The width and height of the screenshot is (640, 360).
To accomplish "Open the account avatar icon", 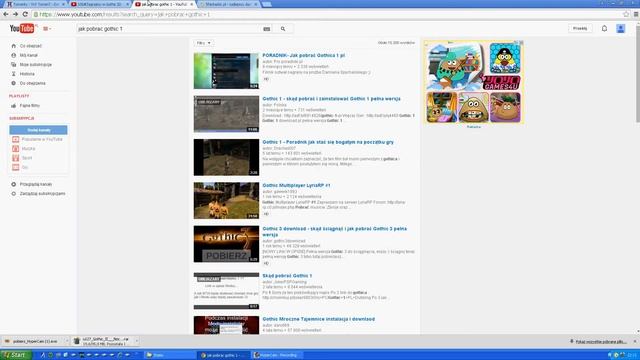I will coord(620,29).
